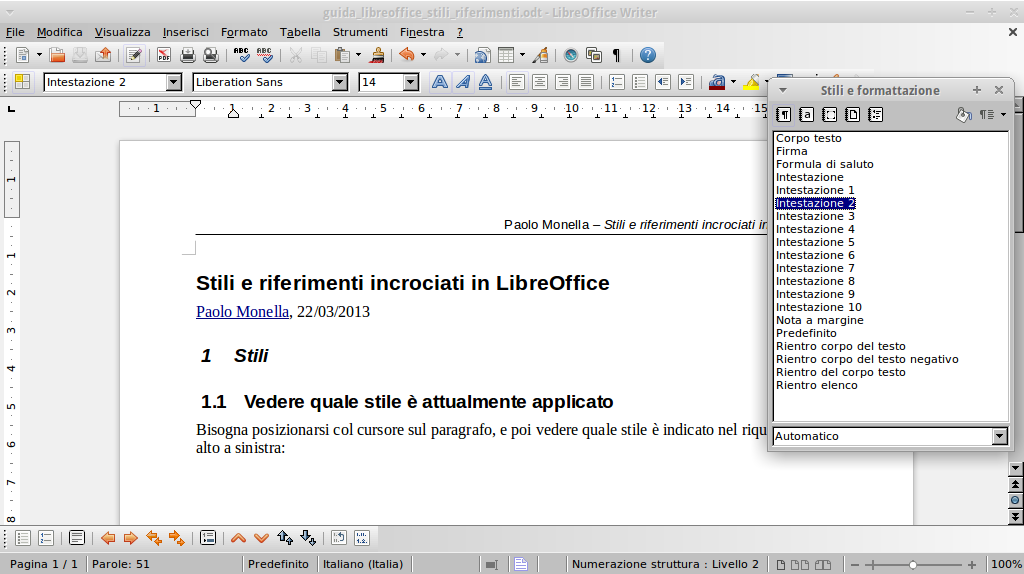Export document directly as PDF
Screen dimensions: 1024x574
[x=164, y=56]
